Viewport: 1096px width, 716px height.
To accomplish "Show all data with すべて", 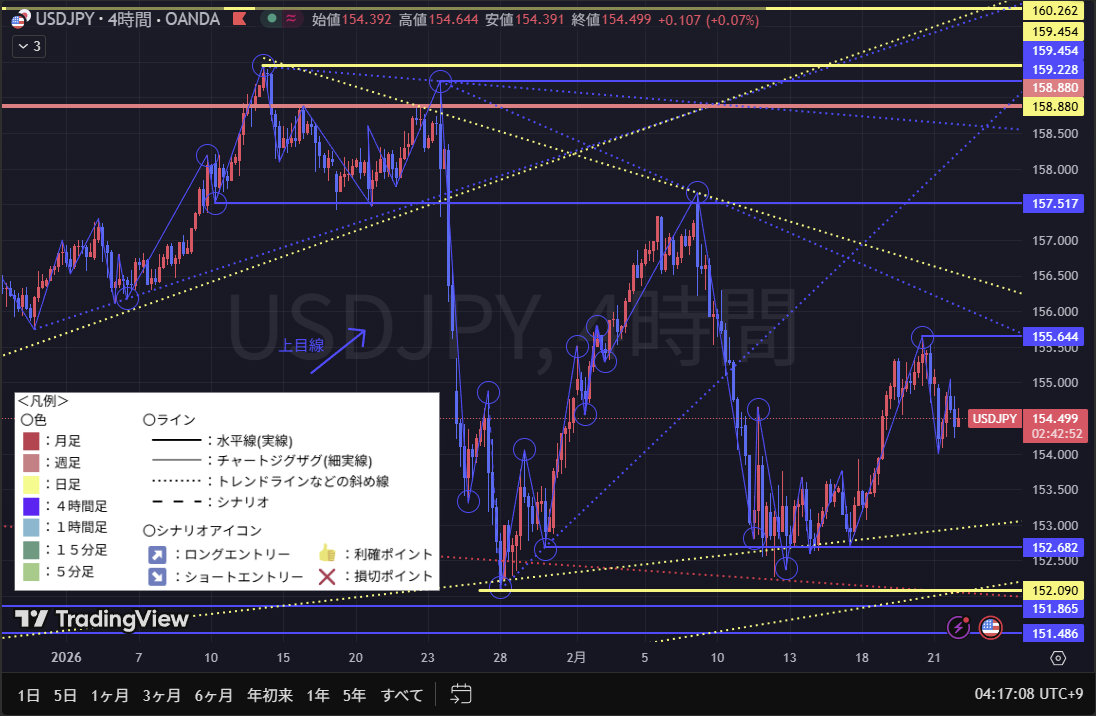I will (x=402, y=695).
